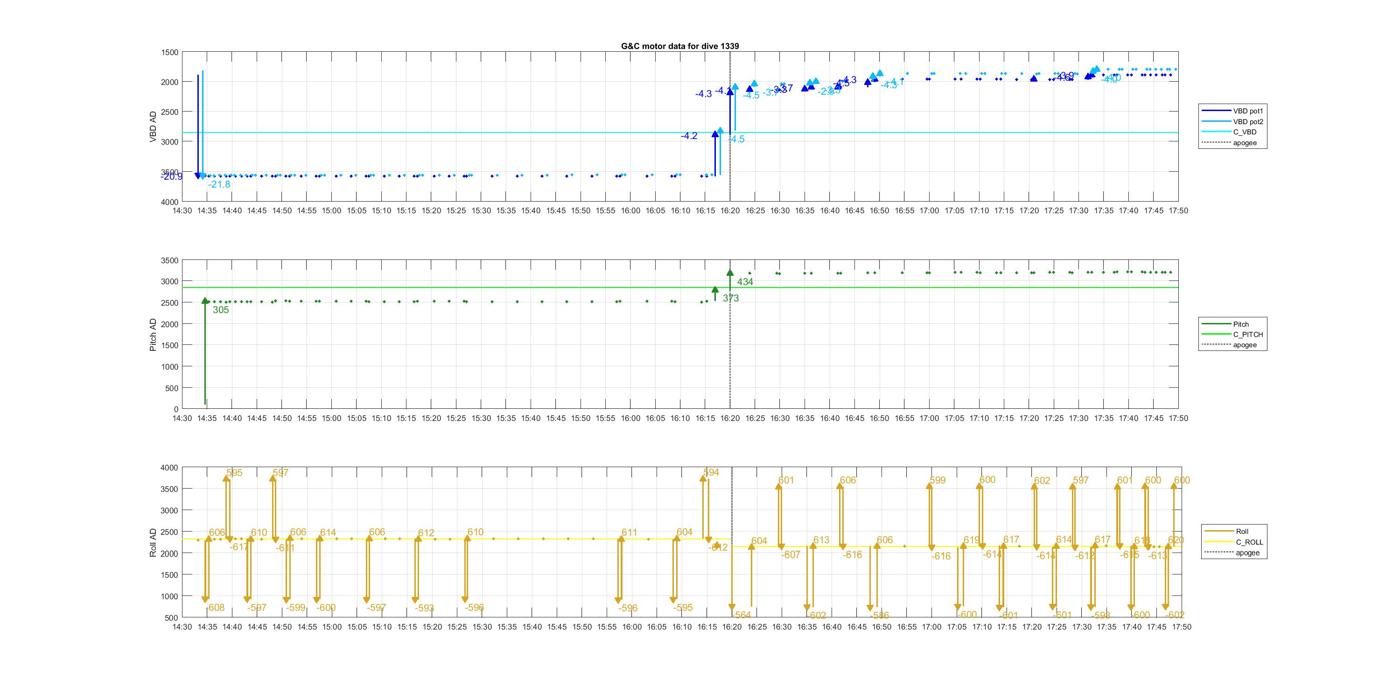Click the "4000" tick on Roll AD axis
This screenshot has width=1400, height=693.
[x=169, y=468]
